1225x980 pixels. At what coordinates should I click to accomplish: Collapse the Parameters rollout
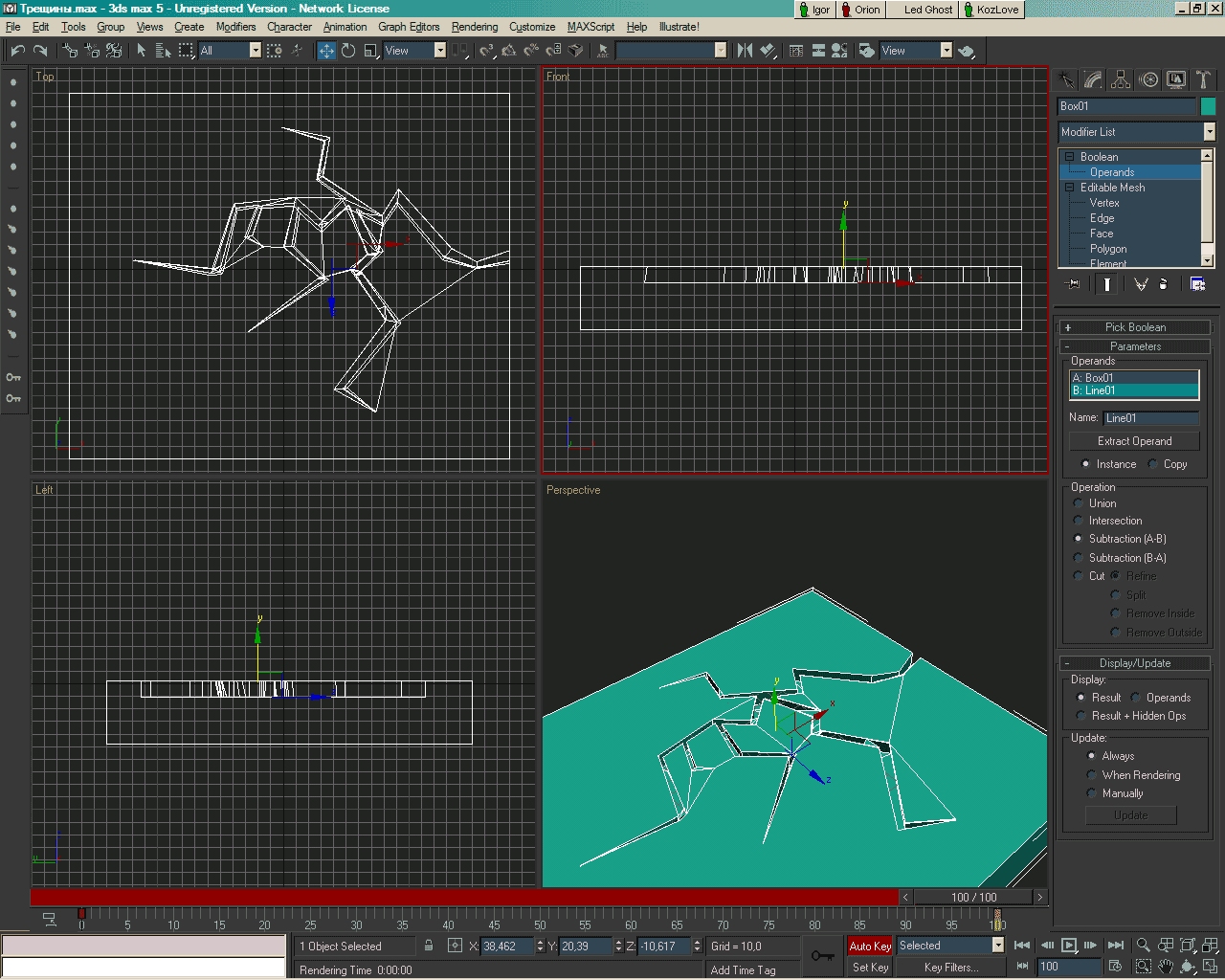pos(1135,346)
